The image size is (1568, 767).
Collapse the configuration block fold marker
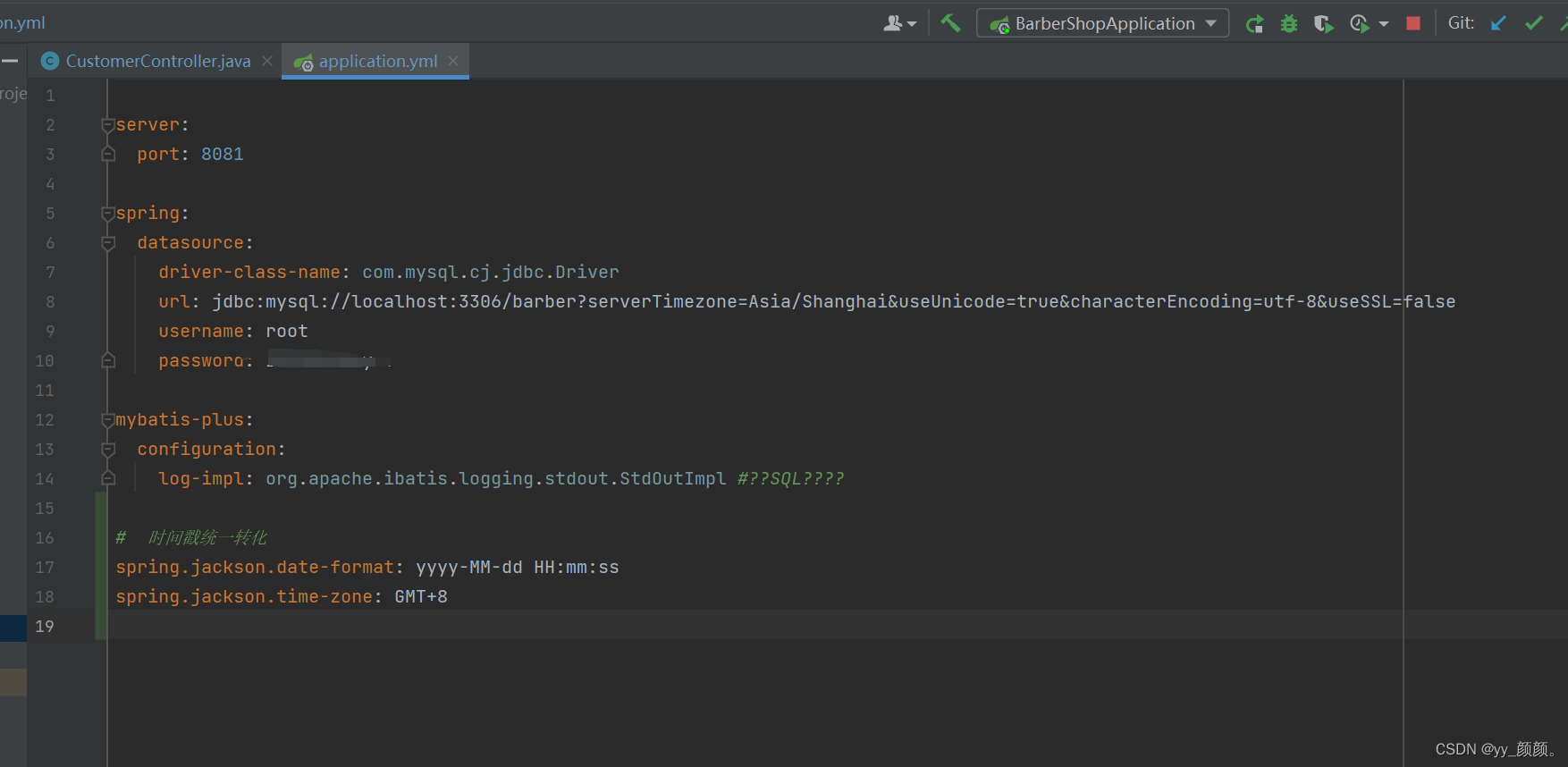tap(108, 450)
